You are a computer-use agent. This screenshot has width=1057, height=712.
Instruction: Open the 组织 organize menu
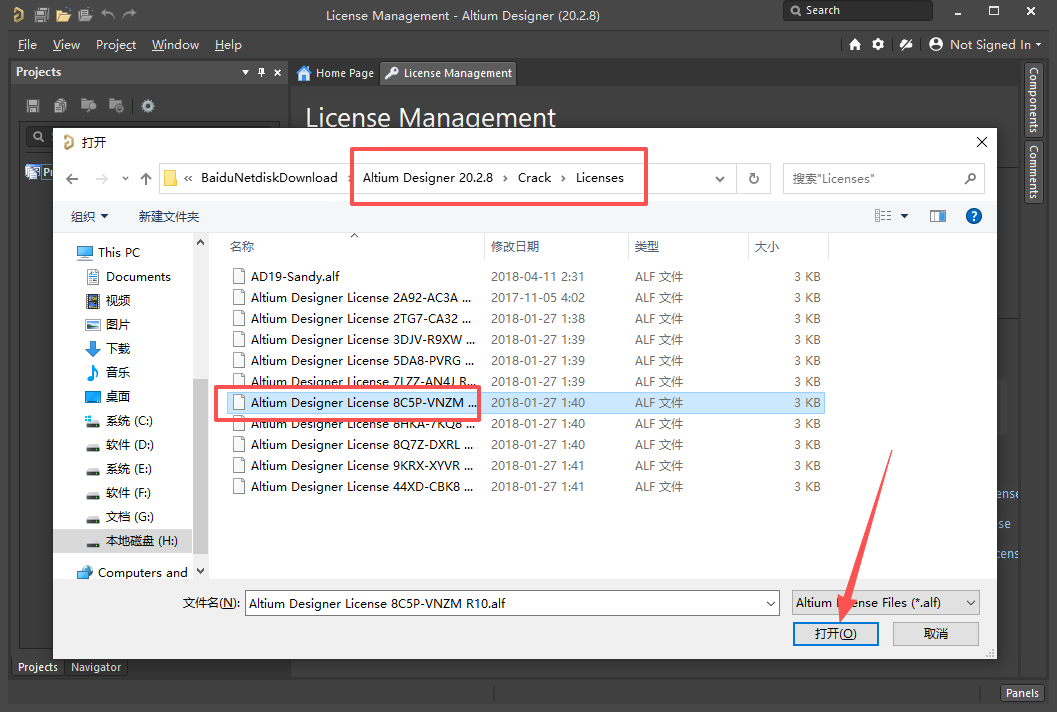[90, 216]
